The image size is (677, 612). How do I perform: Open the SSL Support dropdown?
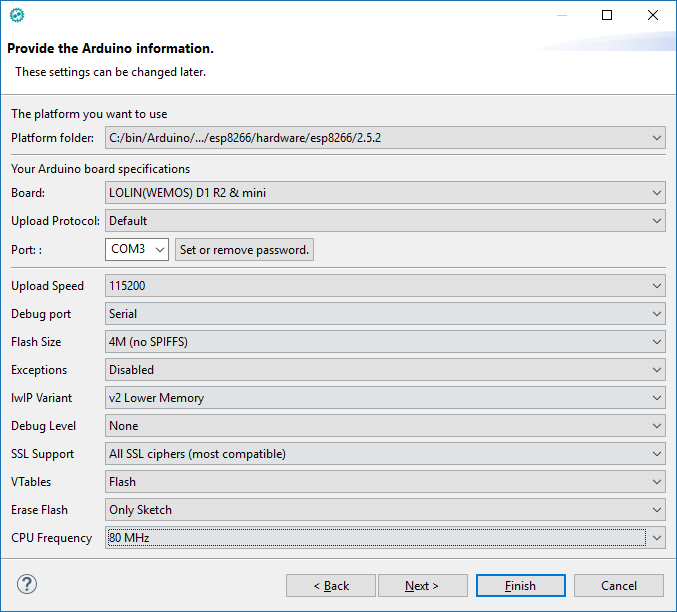click(385, 454)
